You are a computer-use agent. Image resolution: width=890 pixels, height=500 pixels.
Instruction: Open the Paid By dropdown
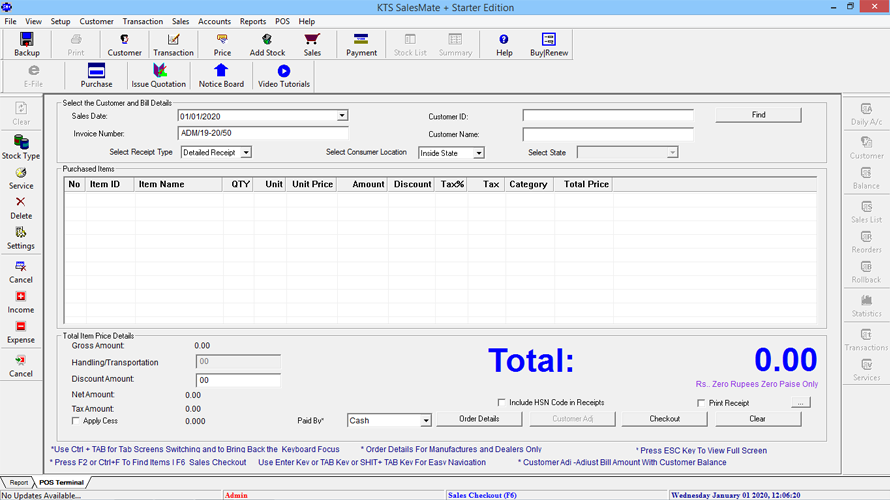click(x=425, y=421)
